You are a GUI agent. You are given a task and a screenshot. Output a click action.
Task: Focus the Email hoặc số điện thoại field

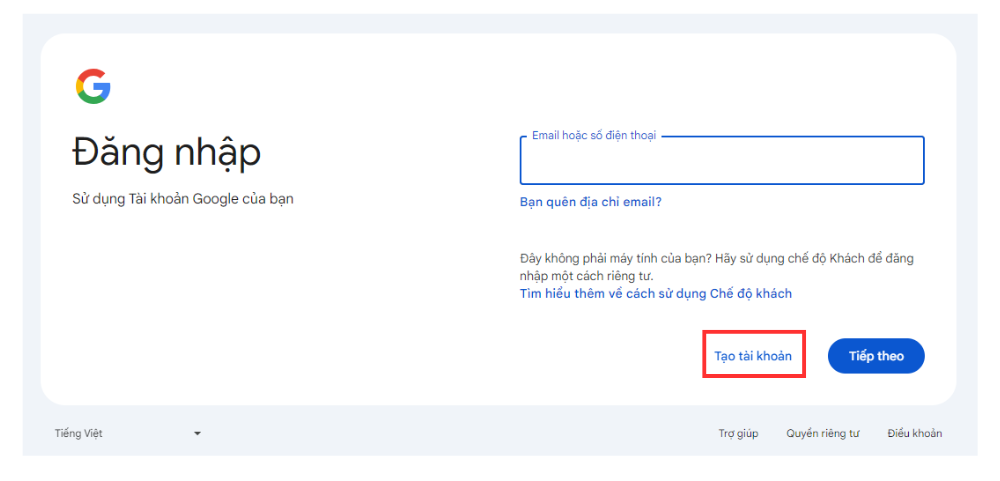[722, 161]
